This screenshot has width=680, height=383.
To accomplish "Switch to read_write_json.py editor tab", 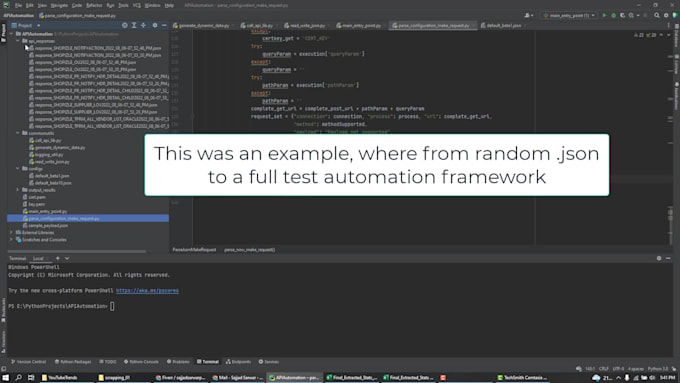I will click(x=307, y=26).
